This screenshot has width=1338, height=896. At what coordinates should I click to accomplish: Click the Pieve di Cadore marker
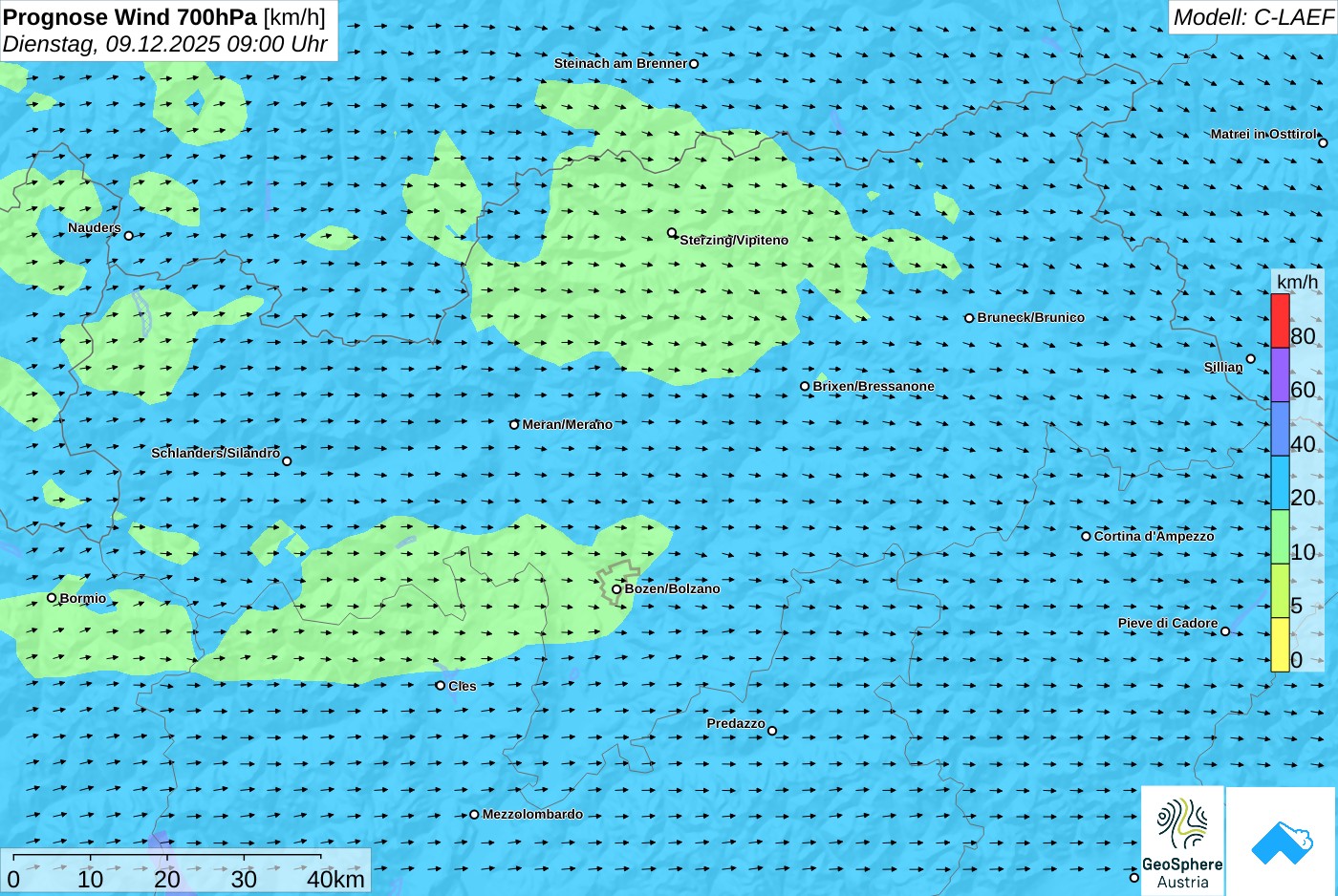point(1225,631)
